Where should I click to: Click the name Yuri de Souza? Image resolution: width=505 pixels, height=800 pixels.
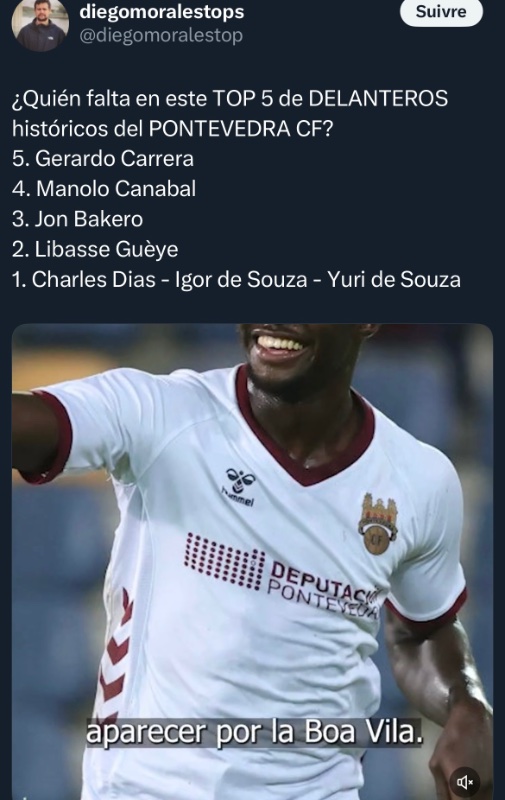pos(393,280)
